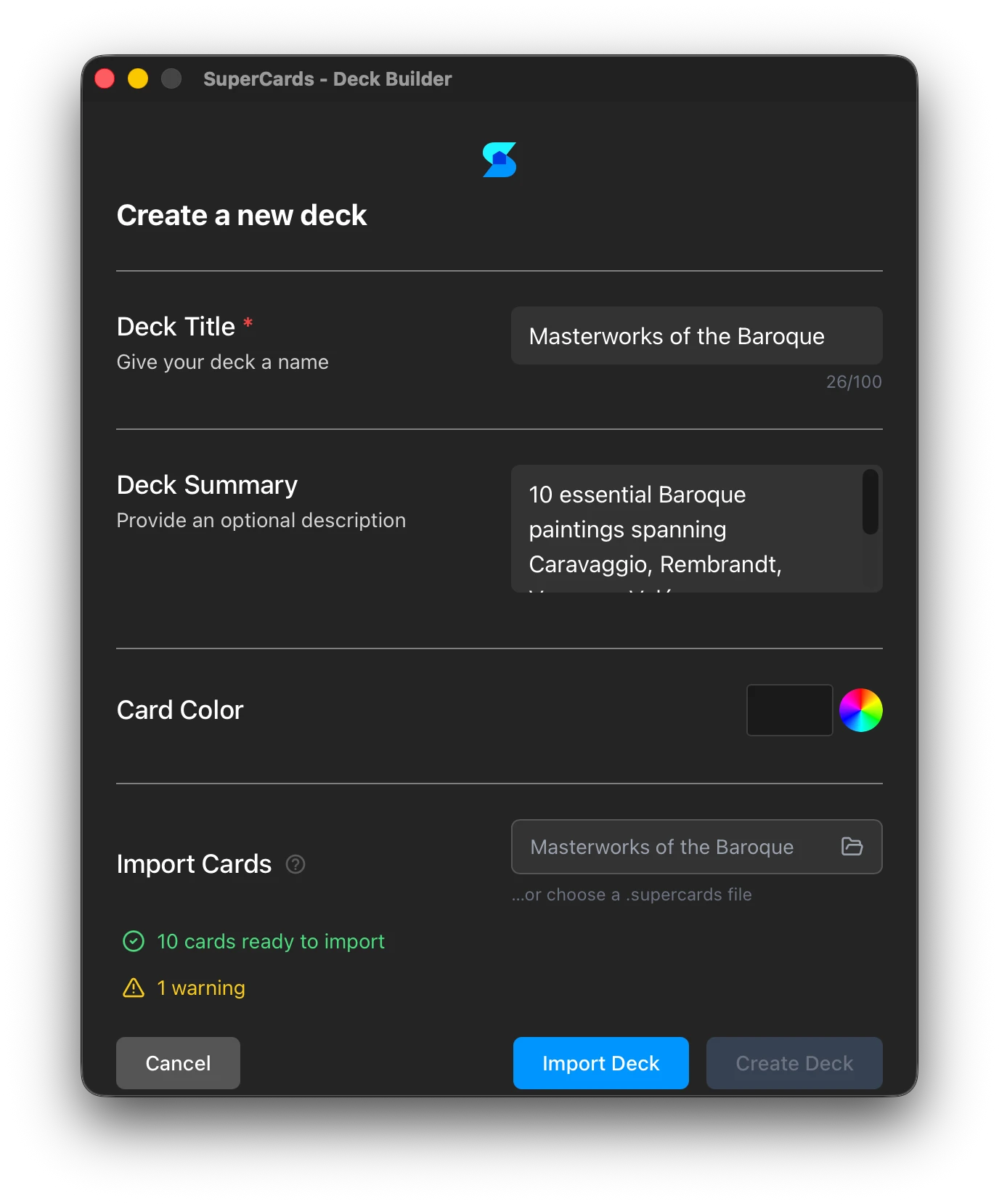Click '...or choose a .supercards file' hint
Viewport: 999px width, 1204px height.
(x=632, y=895)
